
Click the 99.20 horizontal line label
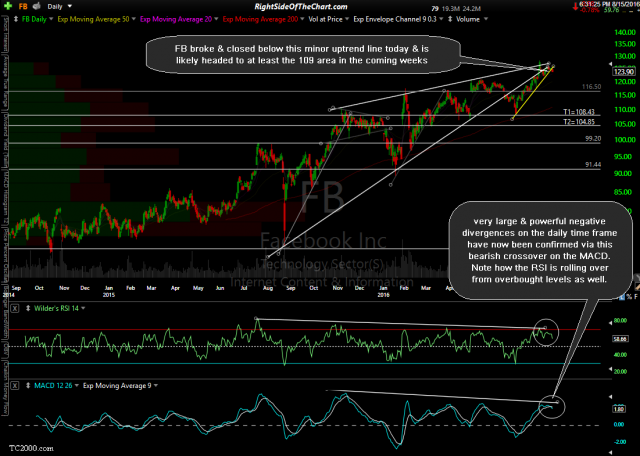pyautogui.click(x=593, y=139)
